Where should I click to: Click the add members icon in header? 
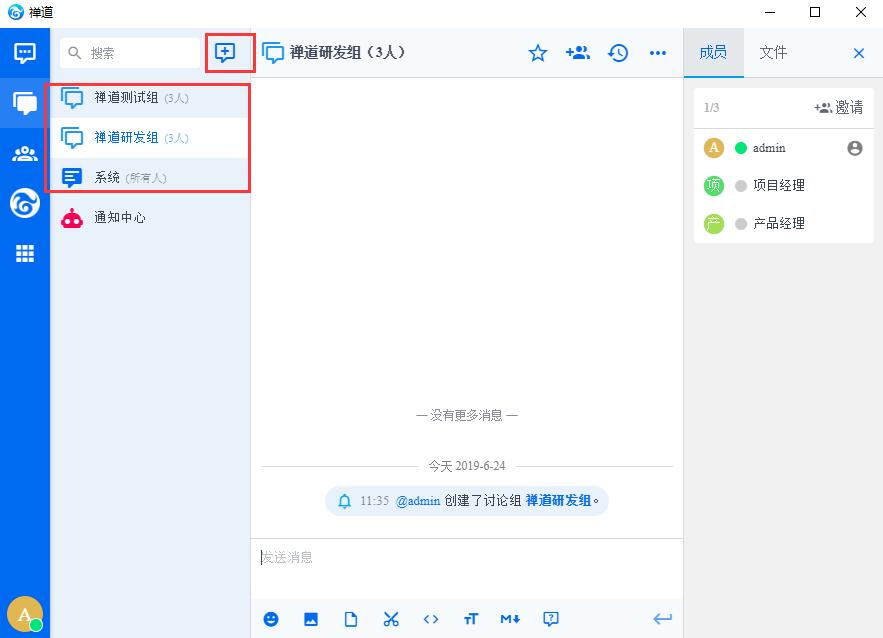click(x=578, y=53)
